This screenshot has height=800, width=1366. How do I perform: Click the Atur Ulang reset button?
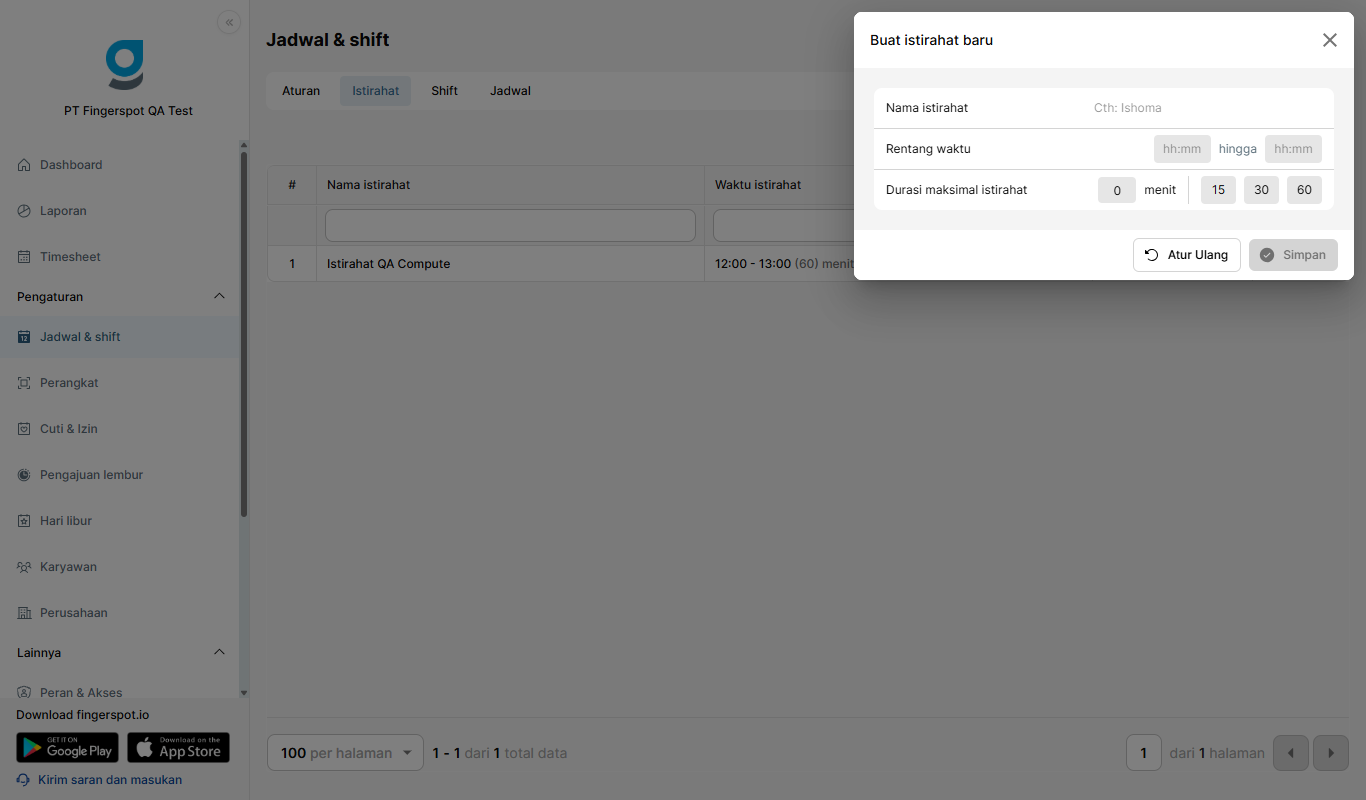coord(1187,255)
